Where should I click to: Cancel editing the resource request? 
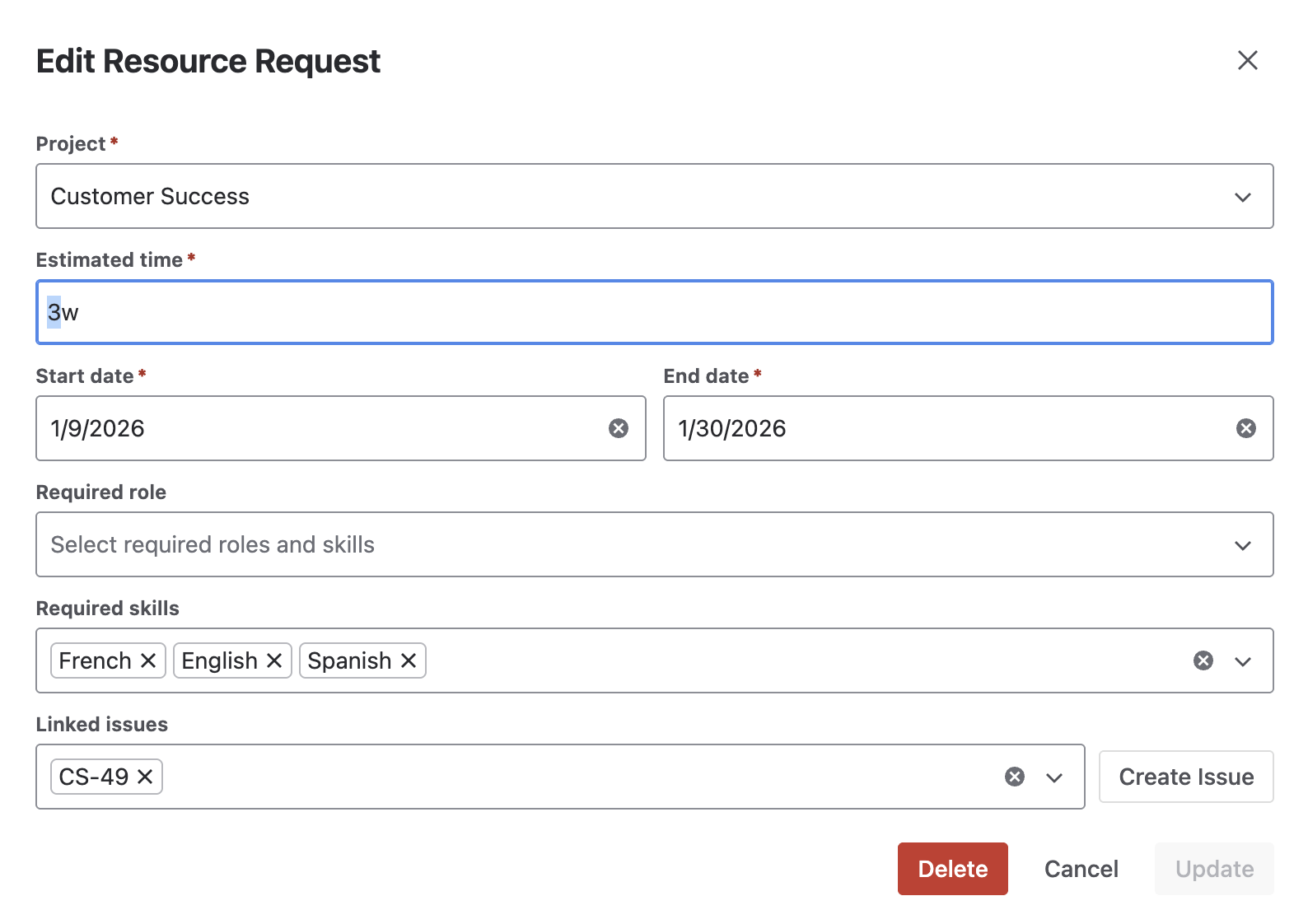[1081, 869]
